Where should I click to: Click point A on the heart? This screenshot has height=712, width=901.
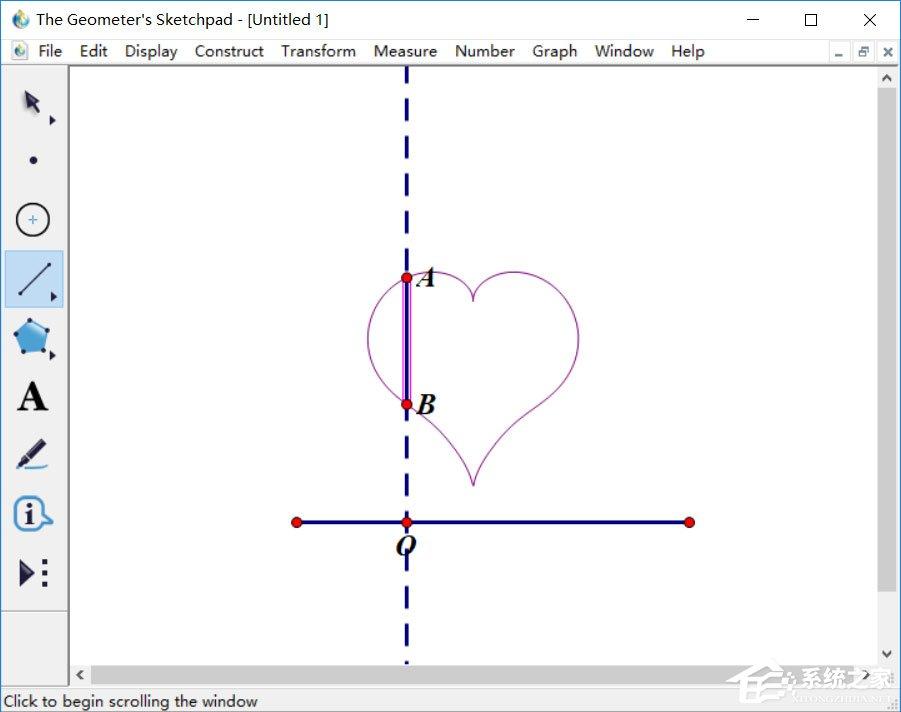[406, 278]
